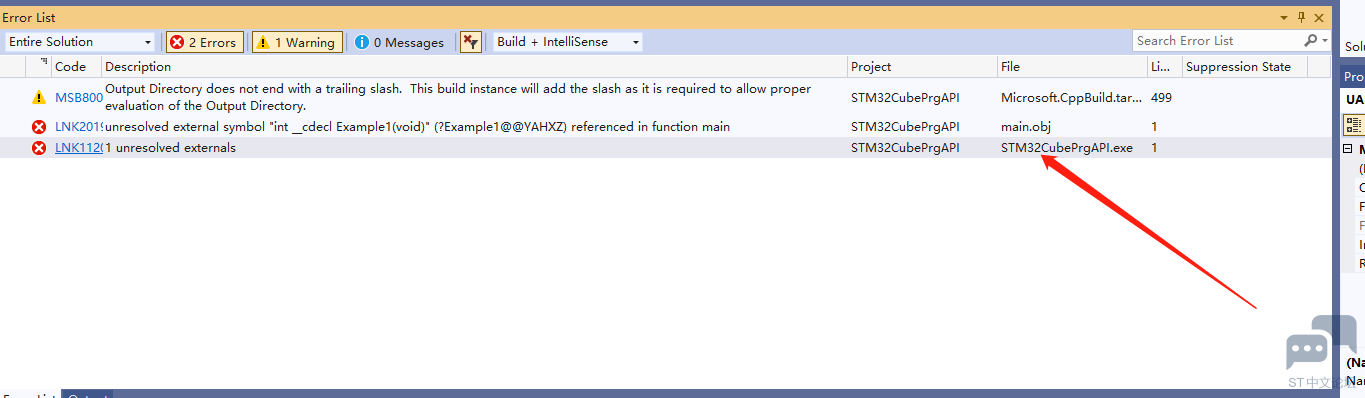
Task: Open the Error List window position menu arrow
Action: click(x=1284, y=17)
